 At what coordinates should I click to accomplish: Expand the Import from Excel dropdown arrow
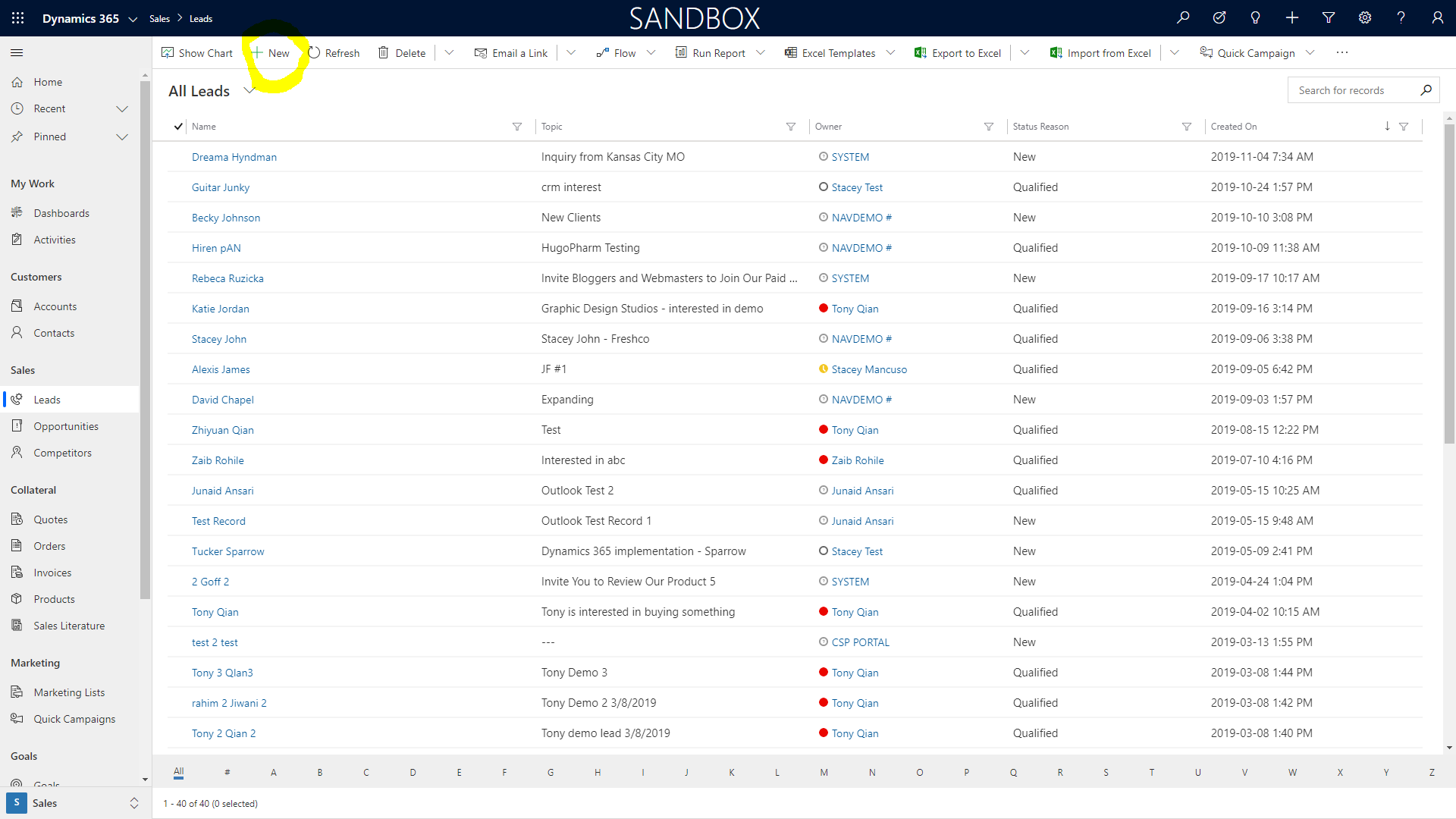click(x=1175, y=52)
